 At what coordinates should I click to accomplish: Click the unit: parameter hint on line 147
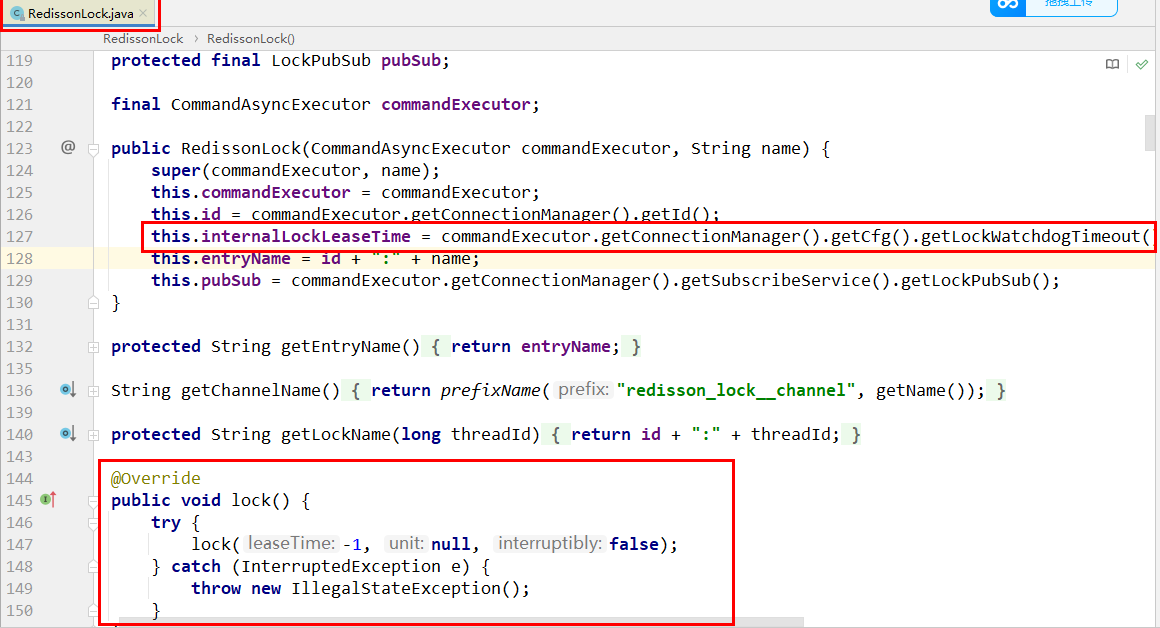pos(405,544)
